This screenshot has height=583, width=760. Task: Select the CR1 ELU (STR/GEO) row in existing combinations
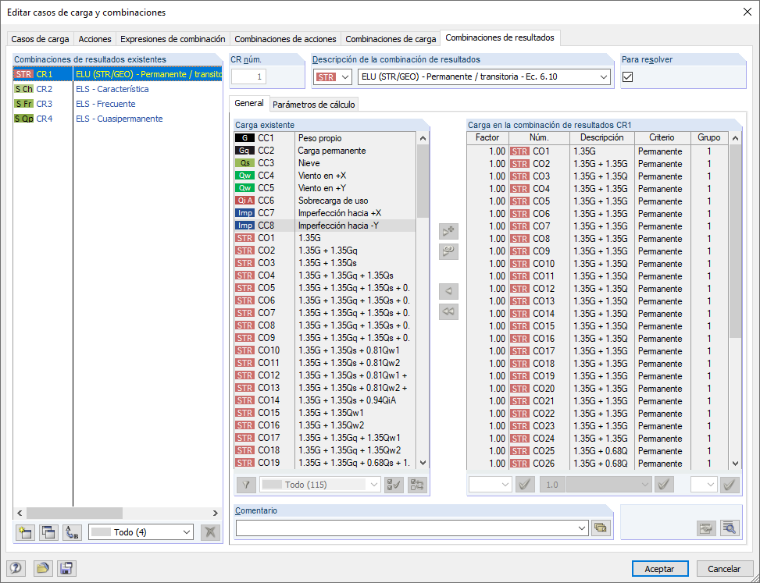[117, 74]
